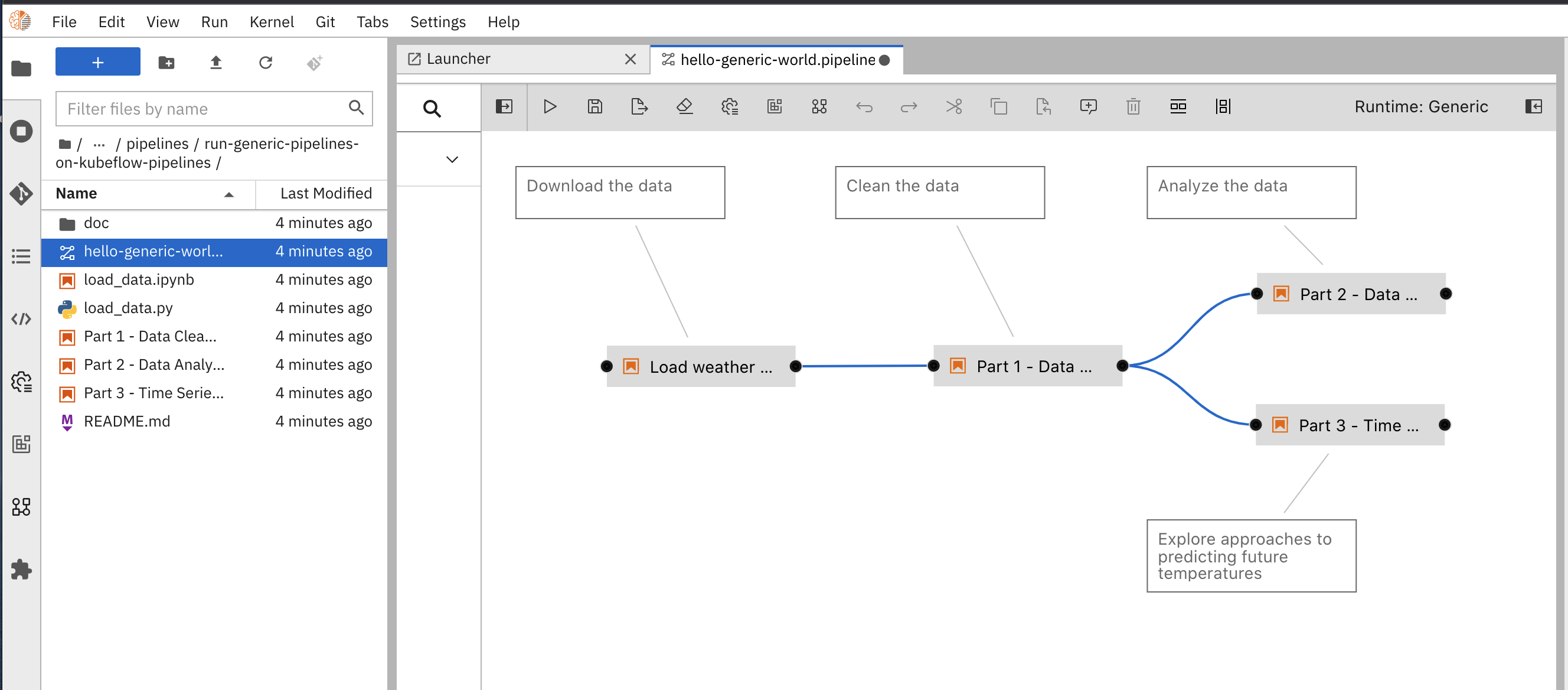Click the filter files by name field
Image resolution: width=1568 pixels, height=690 pixels.
[x=201, y=108]
